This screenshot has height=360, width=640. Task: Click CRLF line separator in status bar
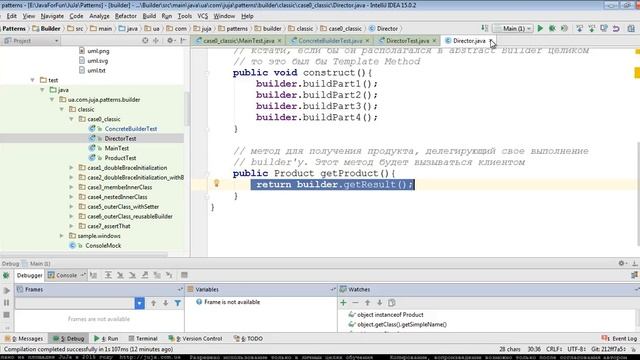[554, 349]
